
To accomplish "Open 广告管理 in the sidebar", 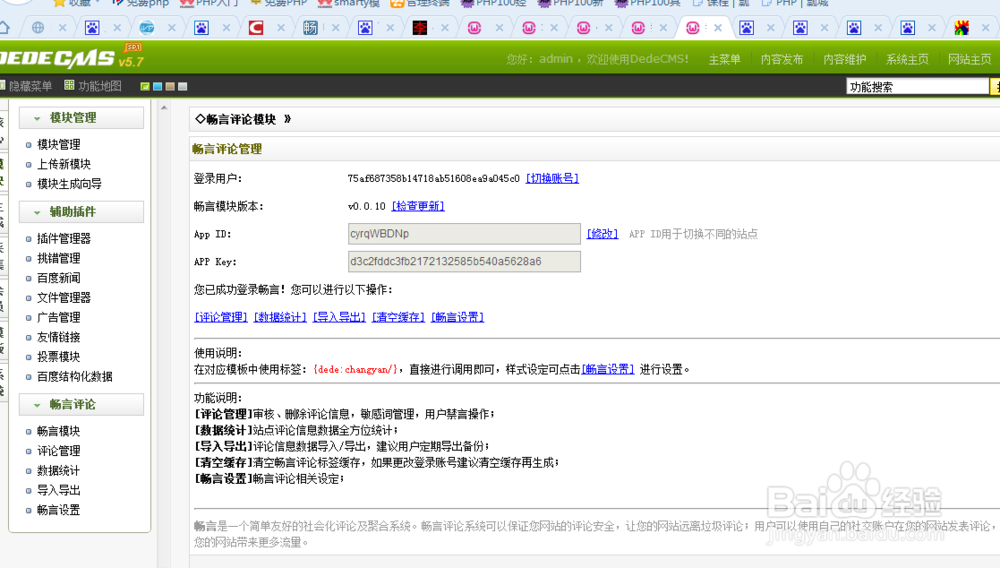I will click(59, 317).
